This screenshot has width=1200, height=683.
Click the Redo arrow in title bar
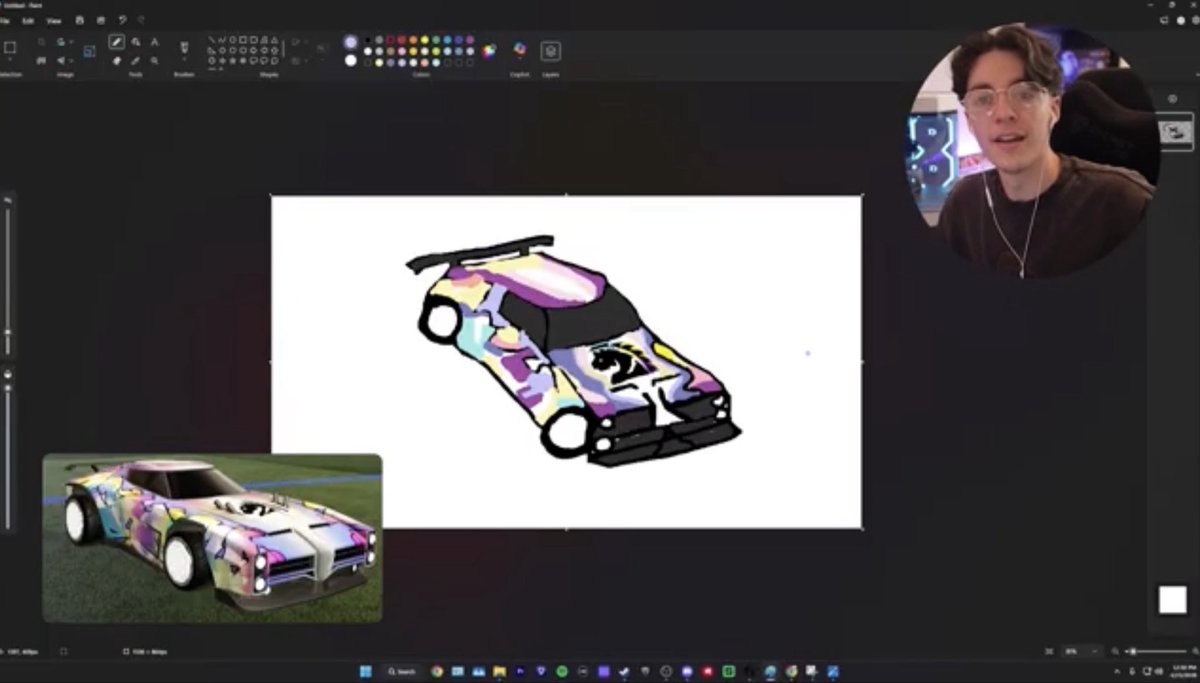[141, 20]
